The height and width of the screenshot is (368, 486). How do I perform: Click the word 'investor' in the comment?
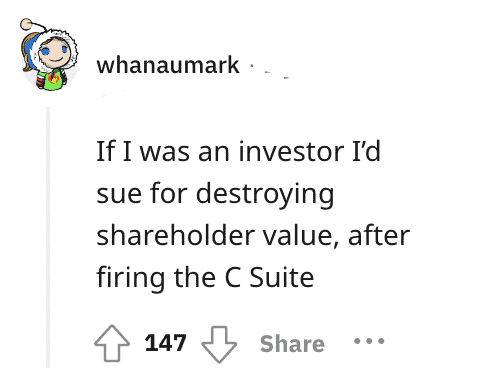(x=291, y=151)
